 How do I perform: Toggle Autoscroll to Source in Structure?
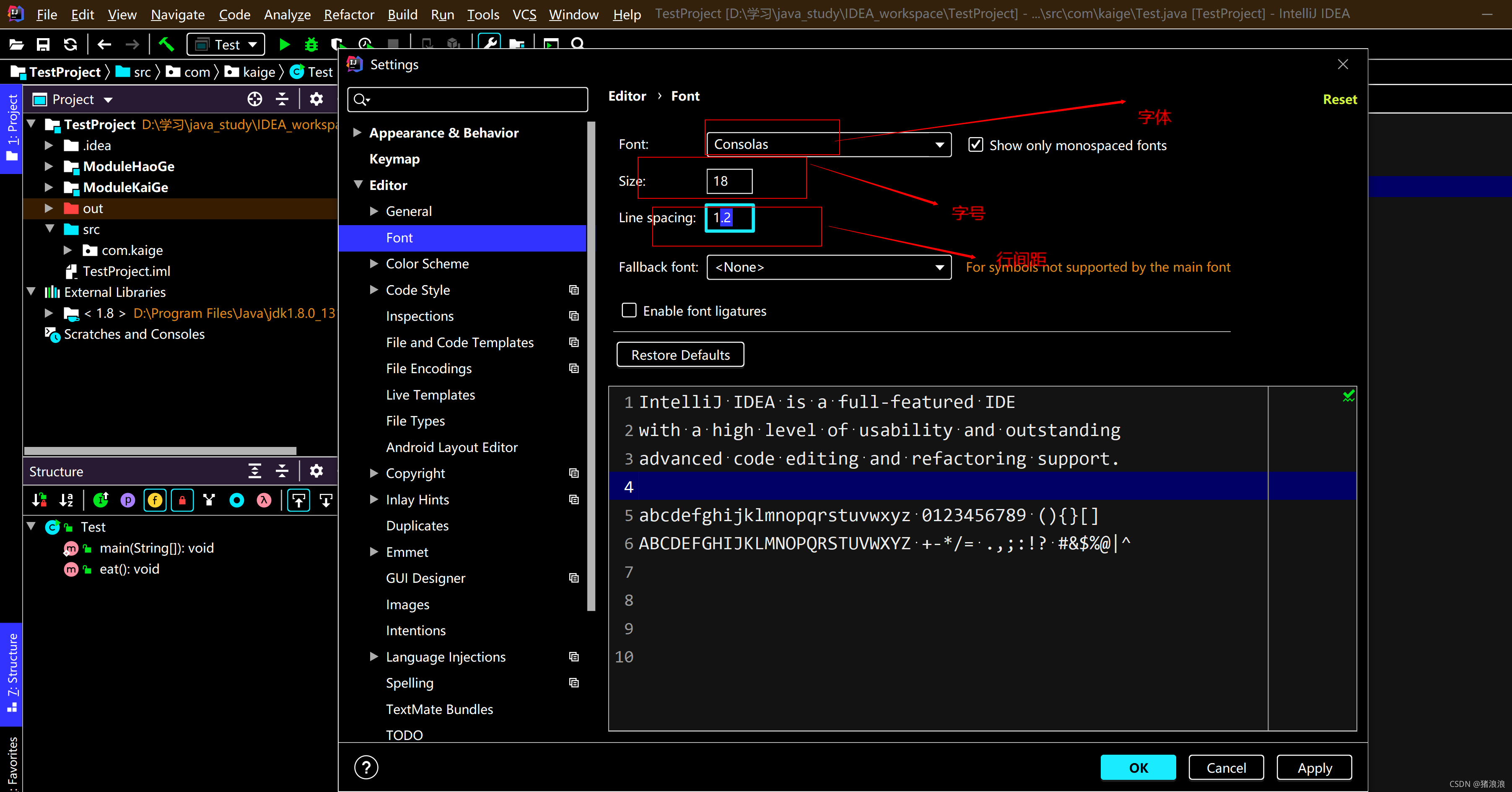click(x=299, y=500)
